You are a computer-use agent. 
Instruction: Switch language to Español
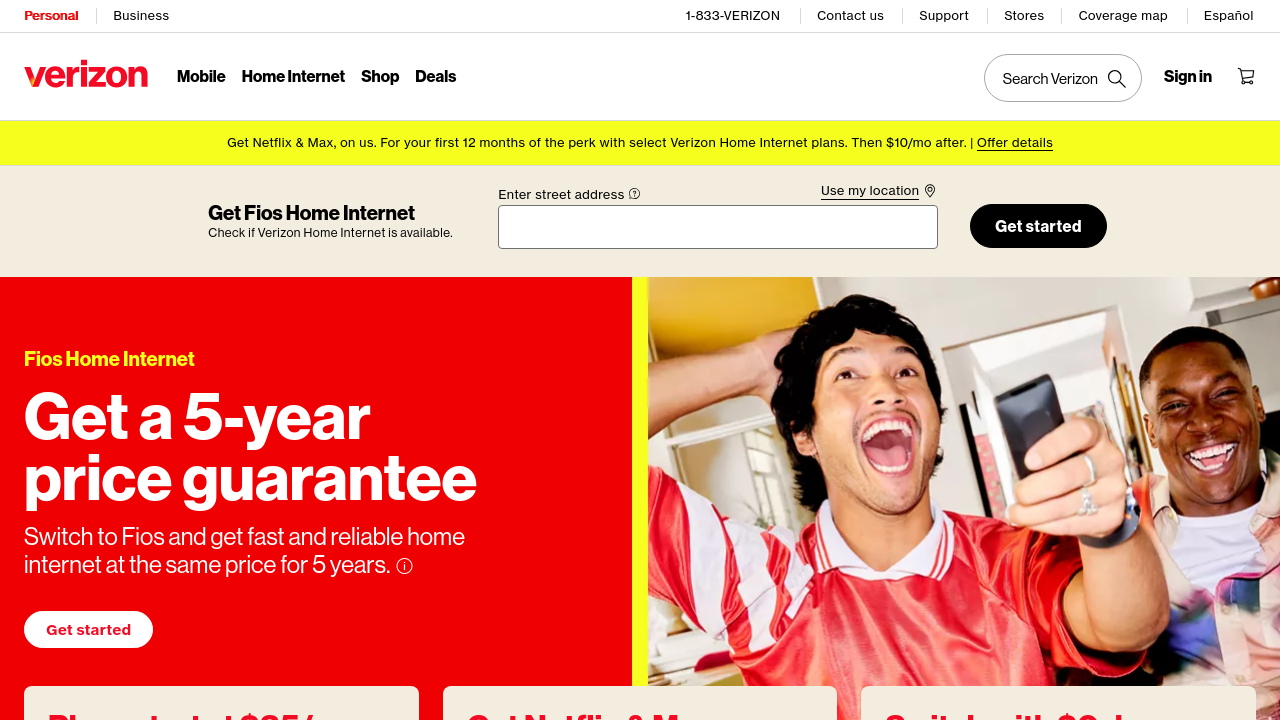click(x=1229, y=16)
